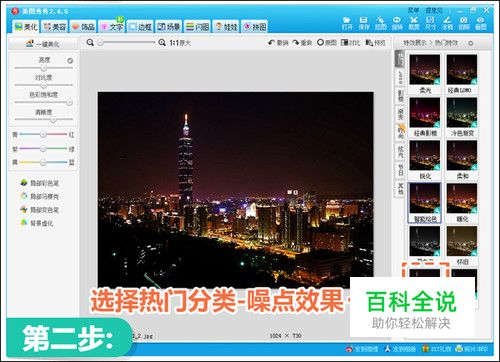
Task: Switch to the 饰品 tab
Action: click(x=83, y=26)
